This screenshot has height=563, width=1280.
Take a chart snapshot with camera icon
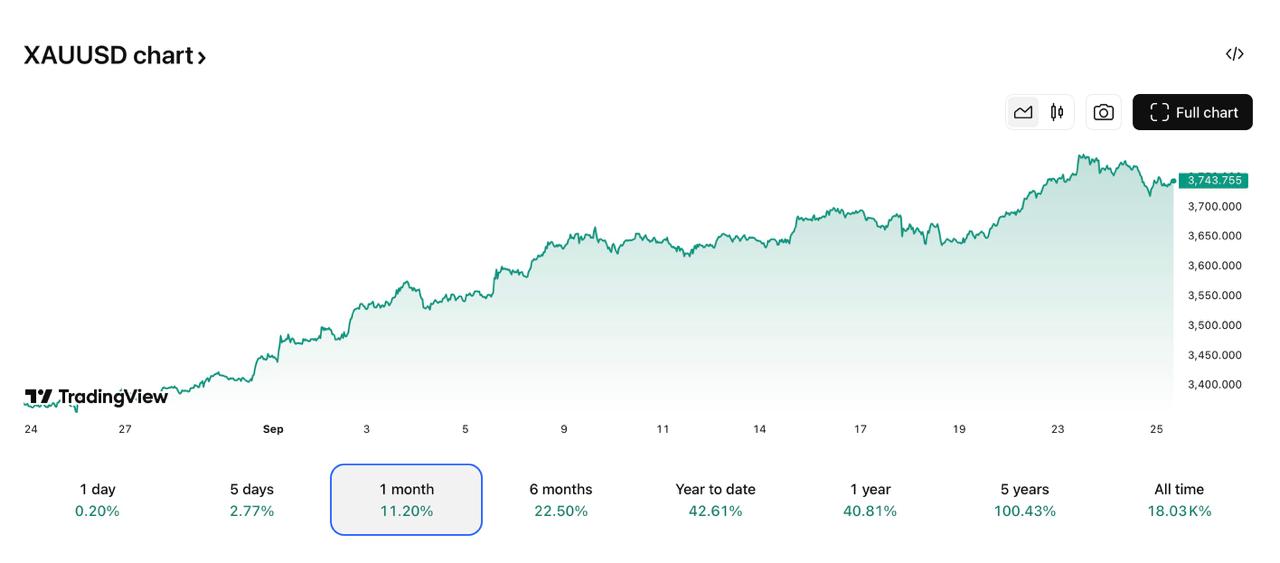[x=1103, y=112]
